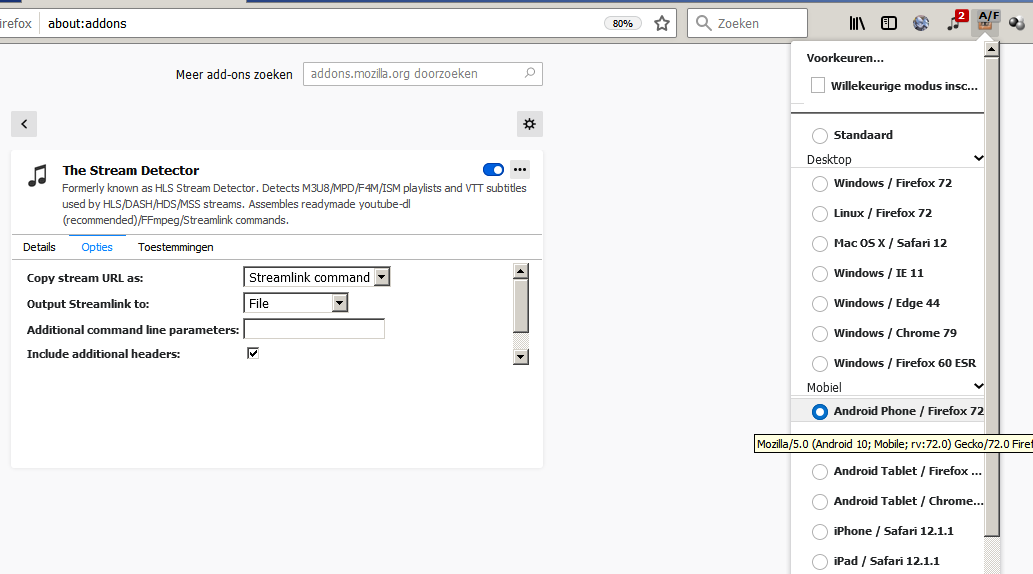Switch to the Details tab

tap(40, 247)
